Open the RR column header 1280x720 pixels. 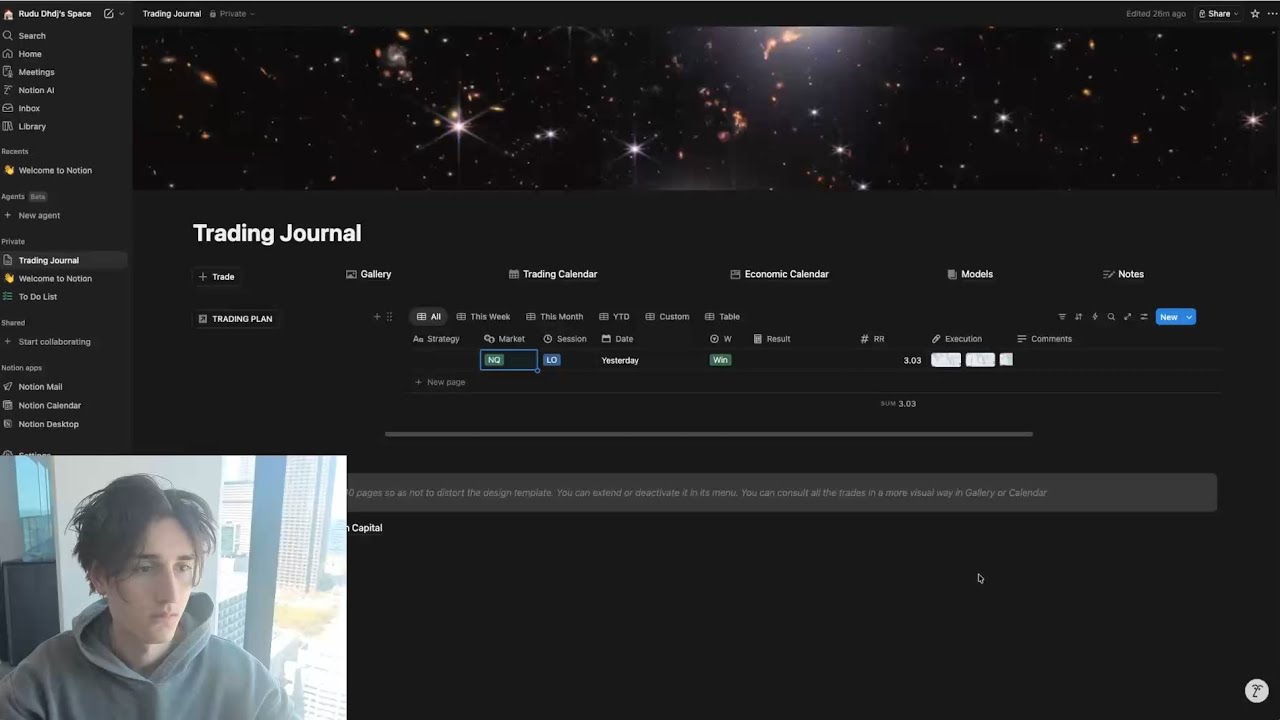point(872,339)
